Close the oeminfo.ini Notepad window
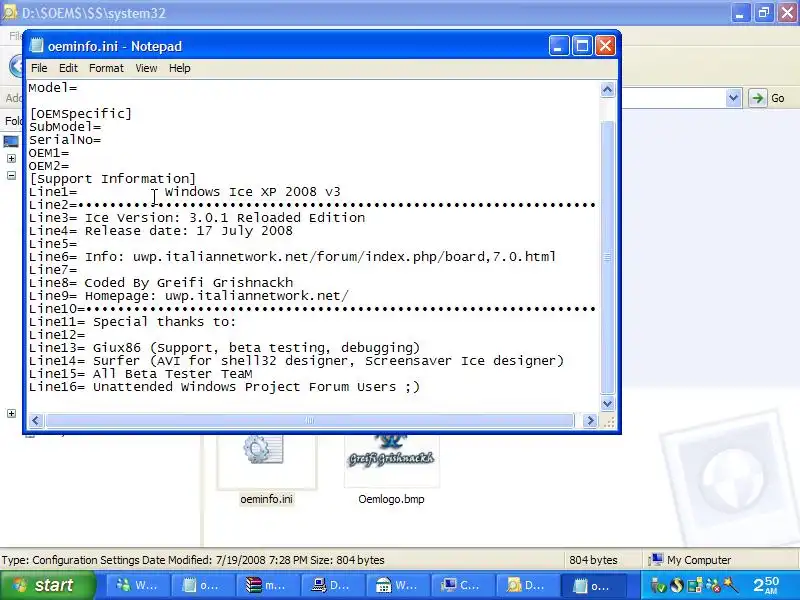Screen dimensions: 800x600 (606, 46)
